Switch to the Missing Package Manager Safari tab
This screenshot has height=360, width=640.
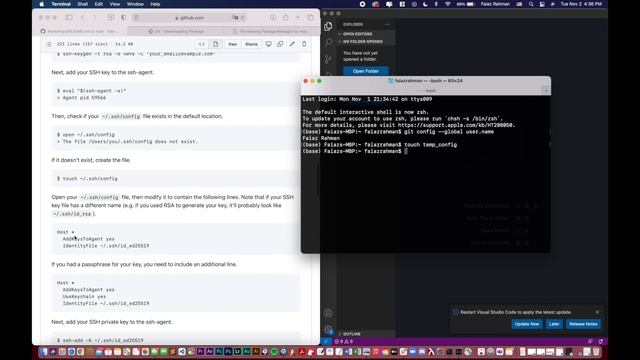pyautogui.click(x=271, y=31)
